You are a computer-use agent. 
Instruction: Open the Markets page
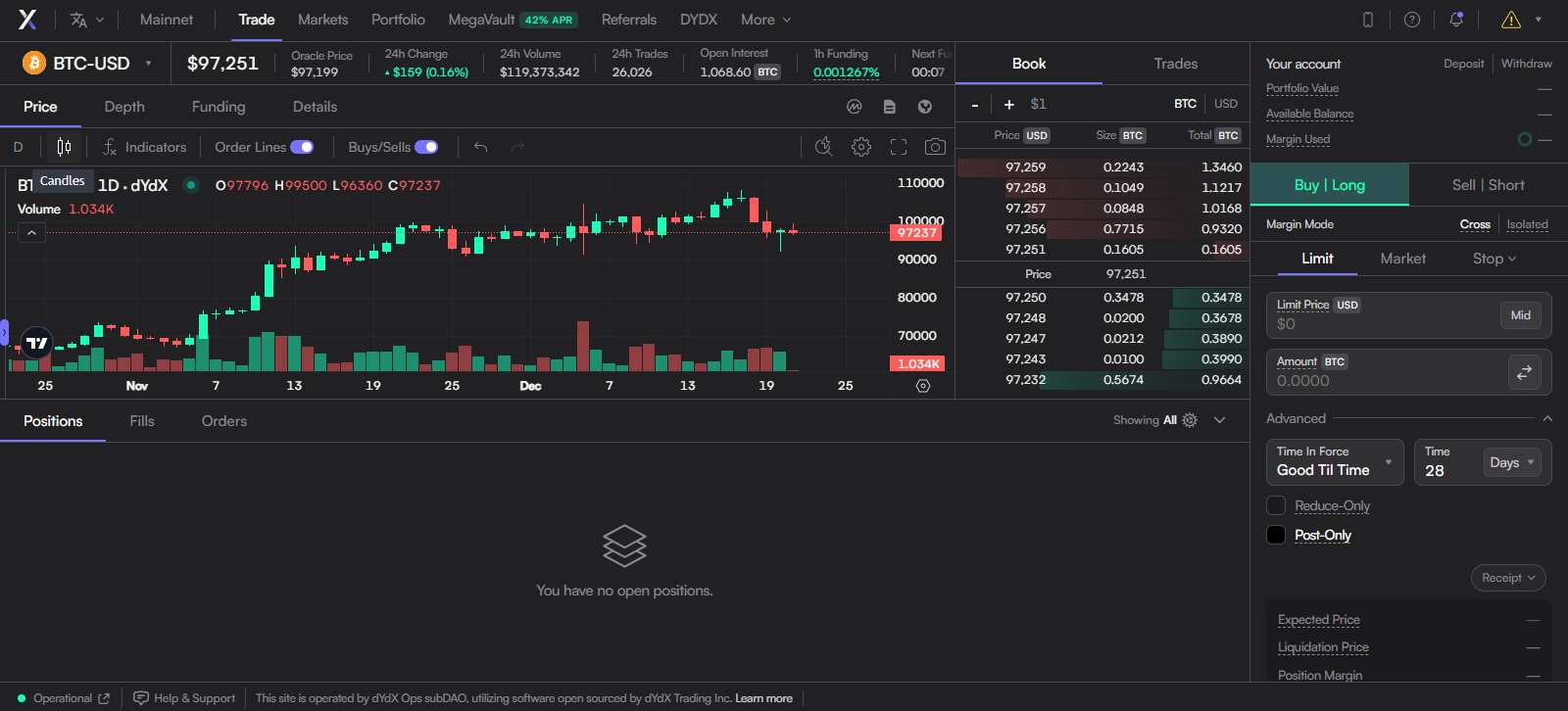pos(322,20)
